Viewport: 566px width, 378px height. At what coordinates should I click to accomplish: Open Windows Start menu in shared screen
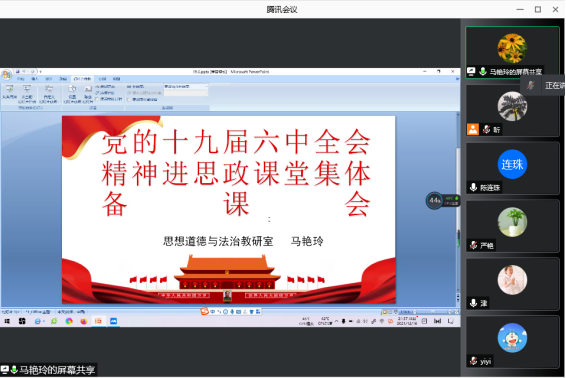coord(7,321)
